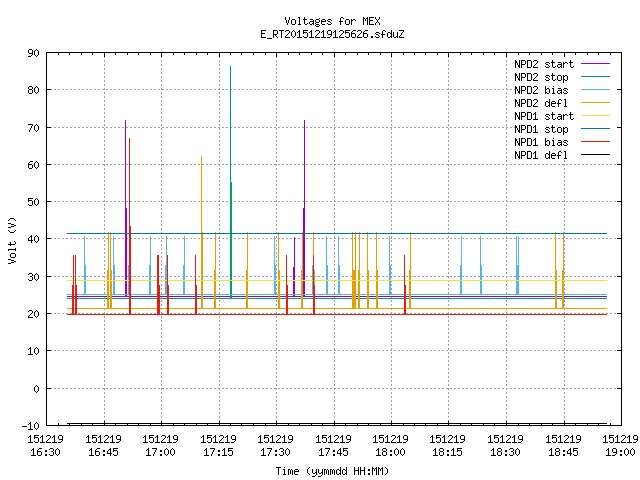Click the 'NPD1 bias' legend label
Screen dimensions: 640x480
pos(541,142)
